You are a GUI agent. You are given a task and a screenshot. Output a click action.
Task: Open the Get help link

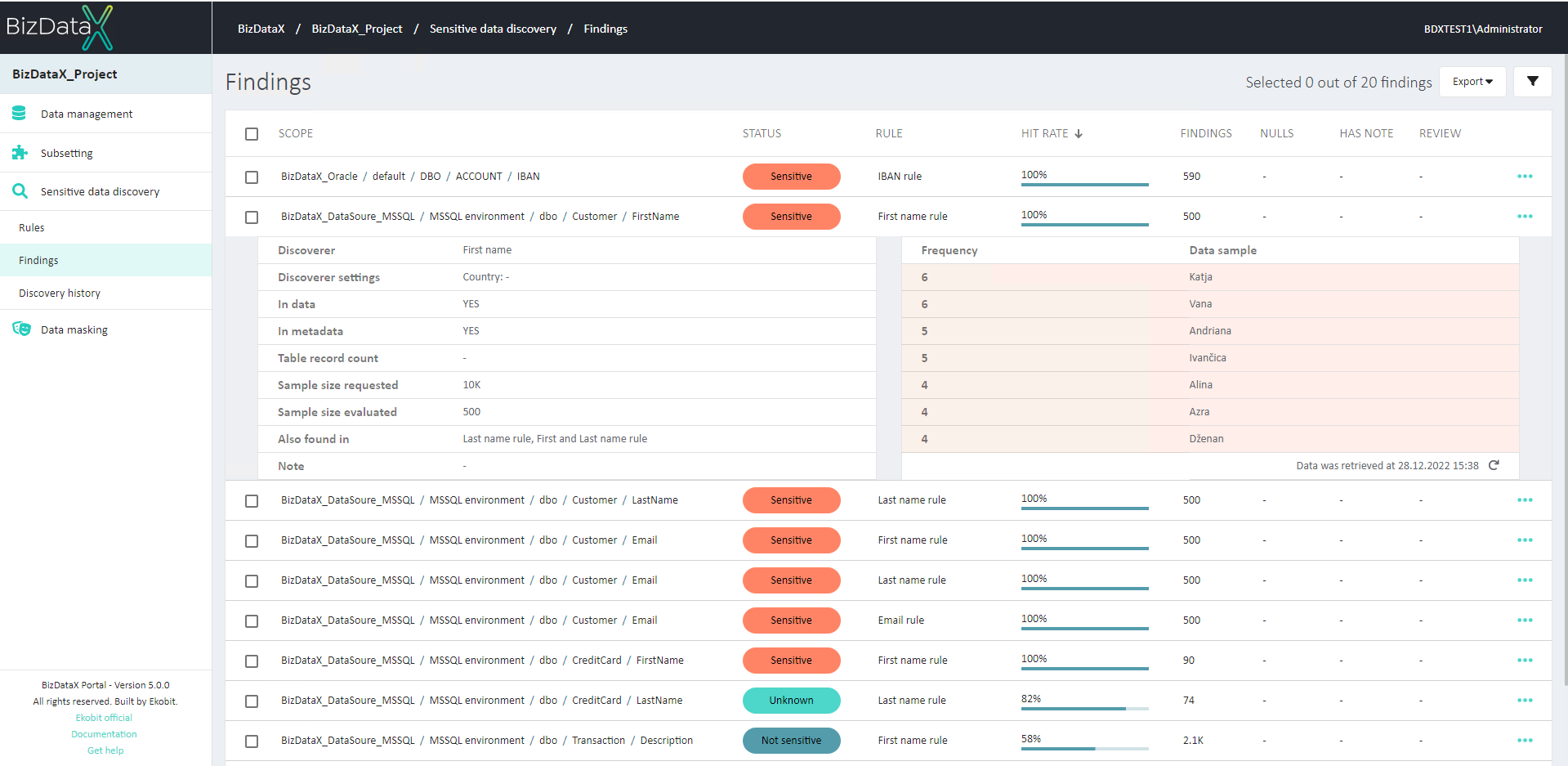(x=105, y=750)
